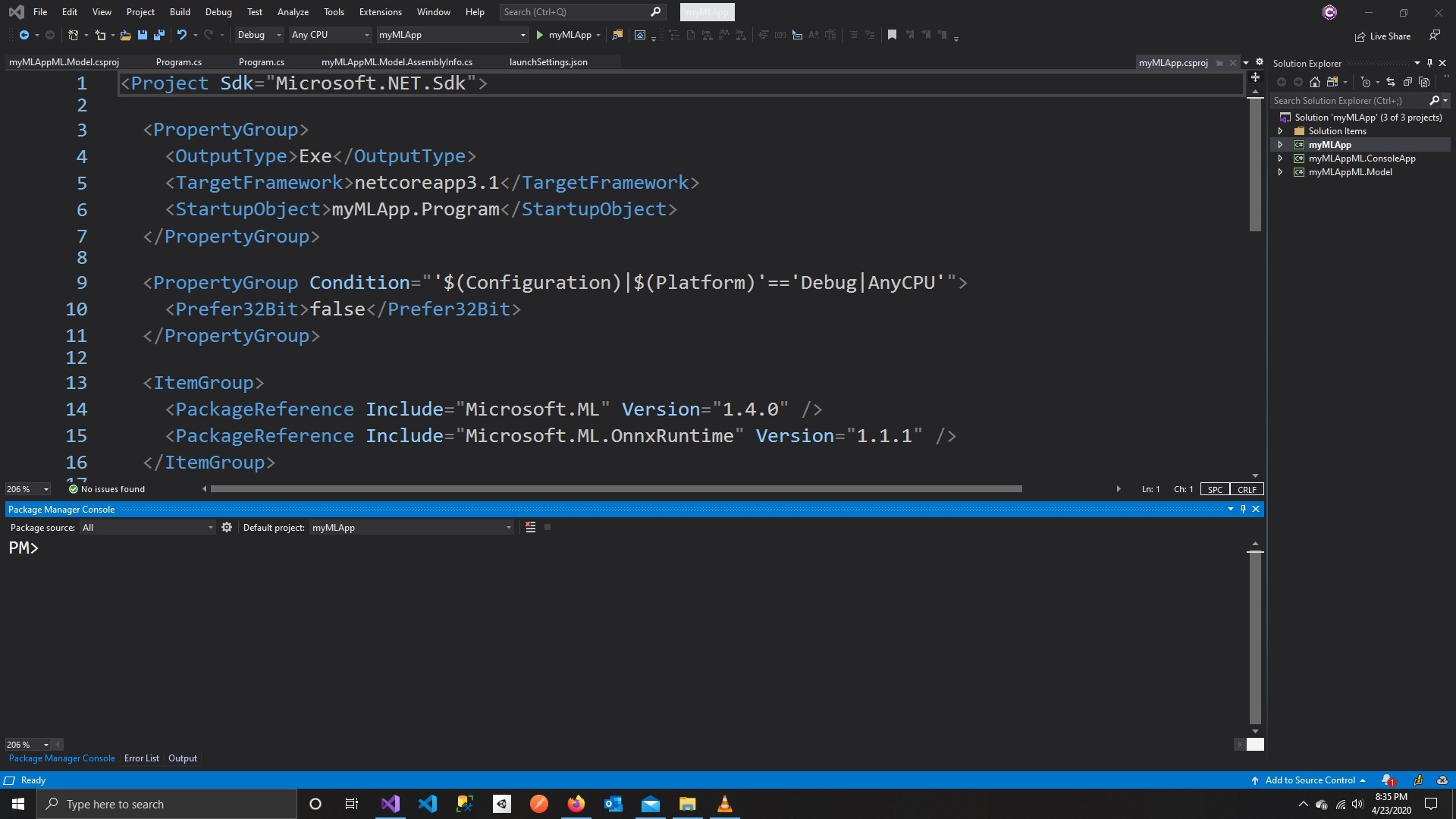
Task: Clear the Package Manager Console
Action: tap(529, 527)
